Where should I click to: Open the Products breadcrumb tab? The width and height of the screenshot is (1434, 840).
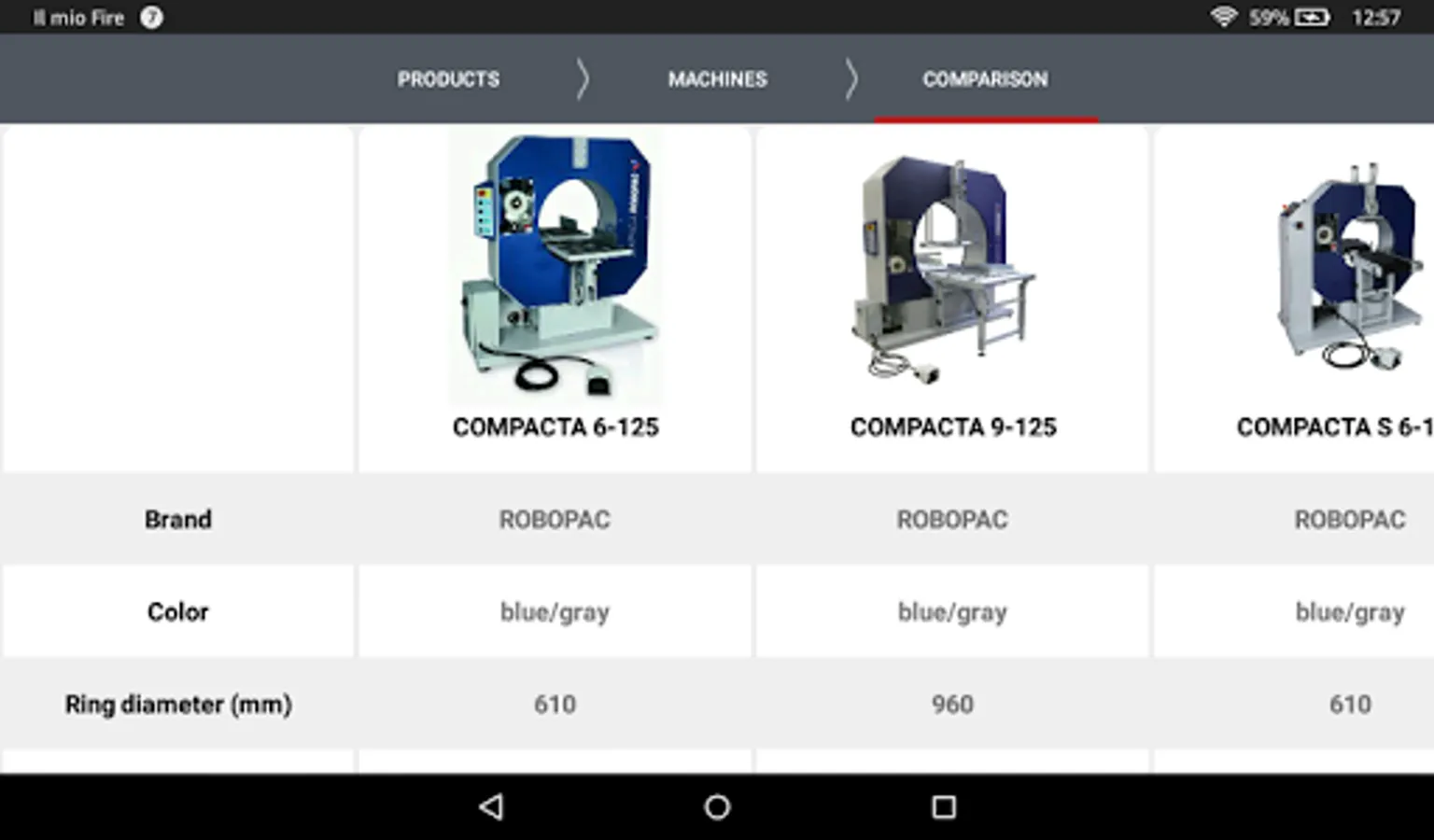point(448,79)
